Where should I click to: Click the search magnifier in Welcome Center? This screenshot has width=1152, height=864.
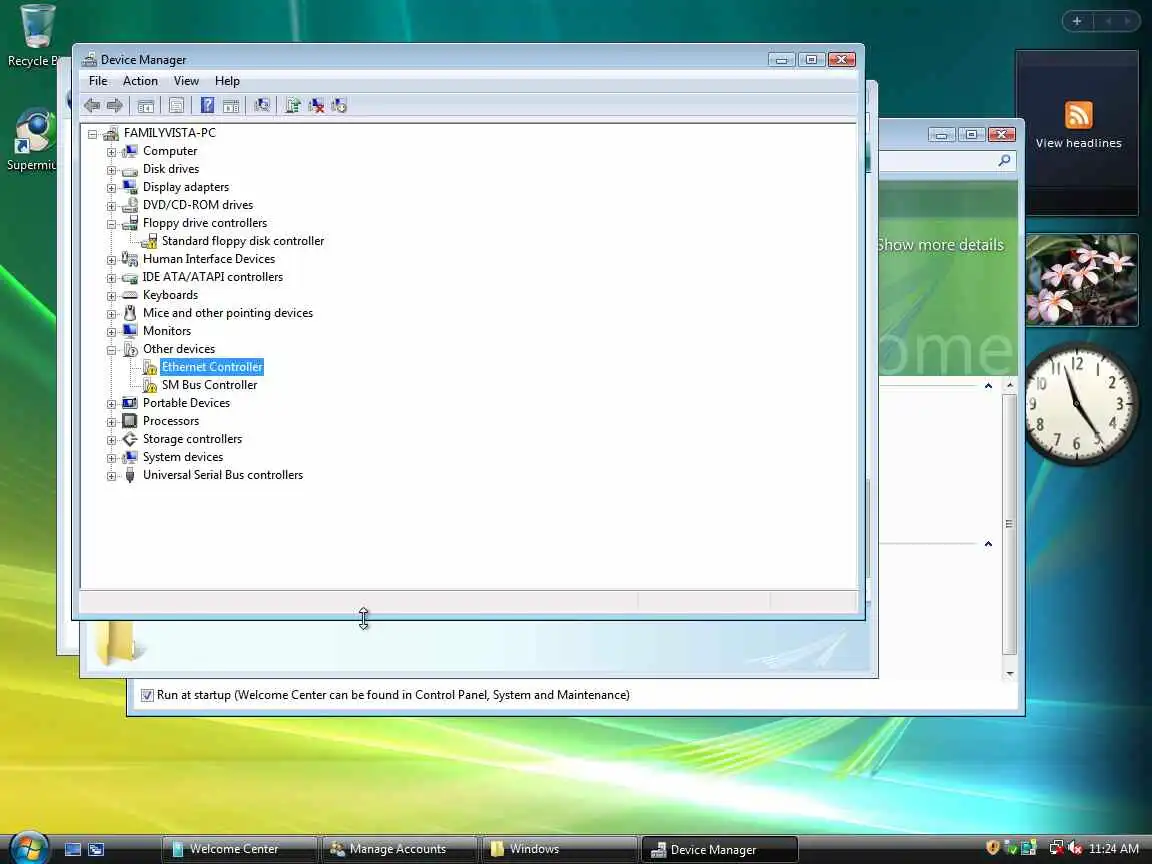point(1004,160)
